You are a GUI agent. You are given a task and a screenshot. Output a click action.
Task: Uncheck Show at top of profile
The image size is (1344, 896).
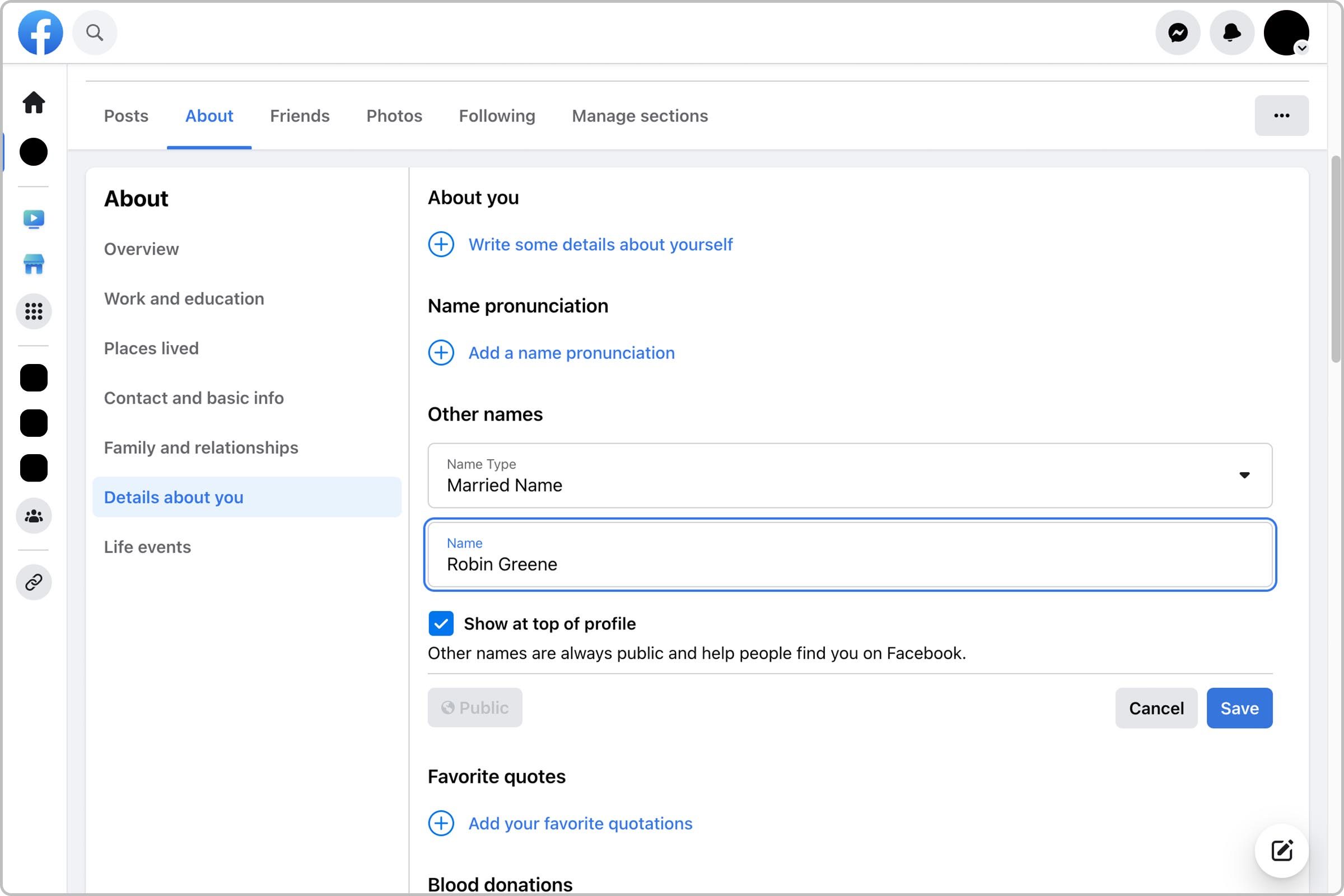pyautogui.click(x=441, y=623)
